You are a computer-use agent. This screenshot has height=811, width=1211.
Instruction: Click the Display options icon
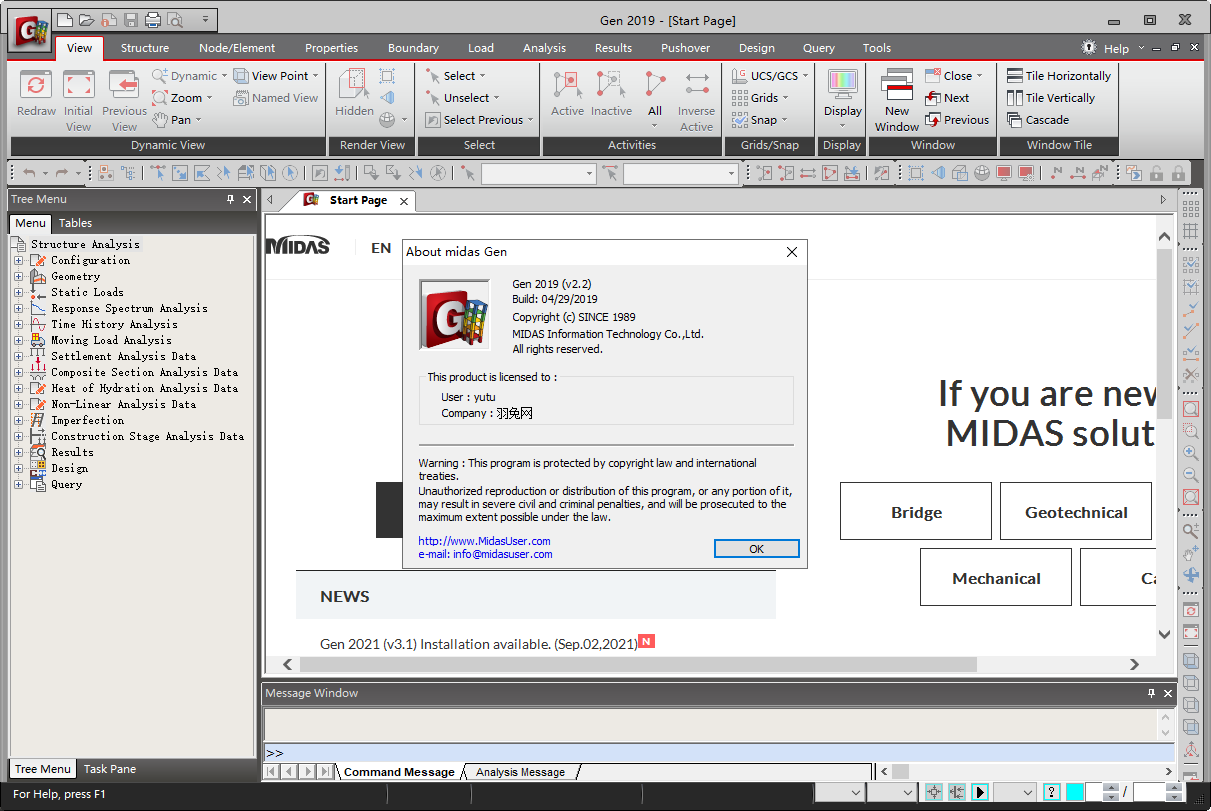tap(842, 87)
